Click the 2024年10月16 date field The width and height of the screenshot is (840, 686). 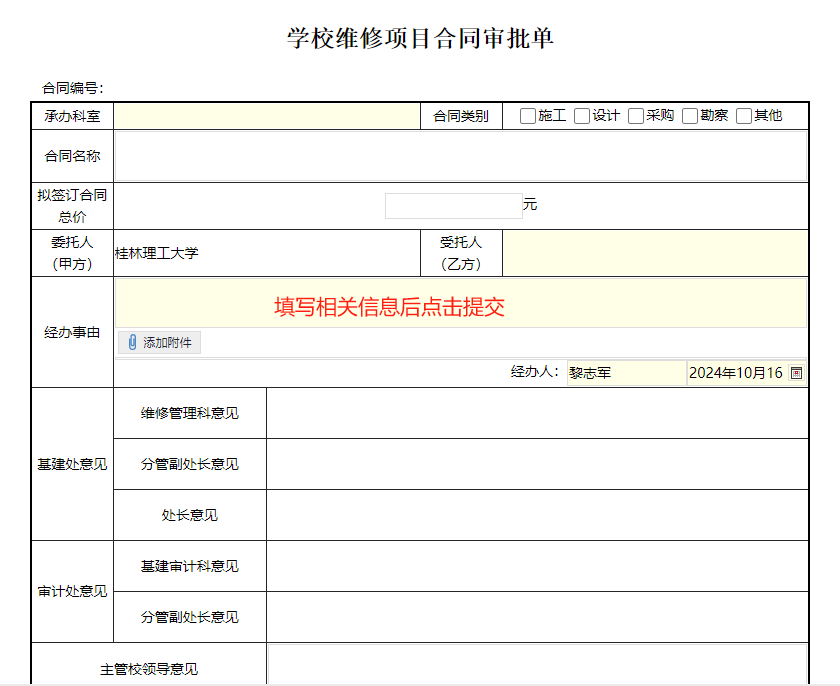(x=737, y=373)
